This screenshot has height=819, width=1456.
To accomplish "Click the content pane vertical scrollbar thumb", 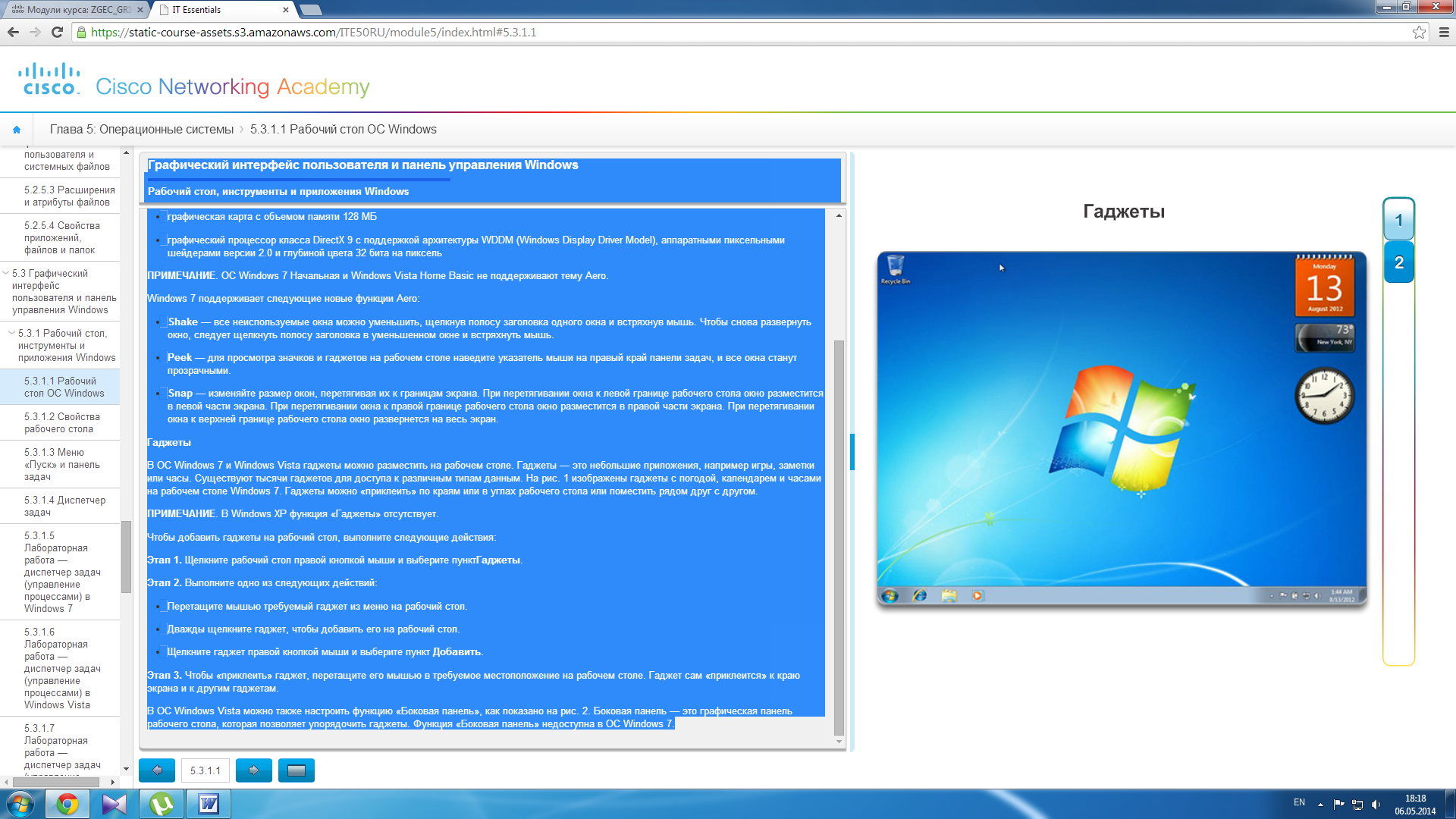I will [839, 538].
